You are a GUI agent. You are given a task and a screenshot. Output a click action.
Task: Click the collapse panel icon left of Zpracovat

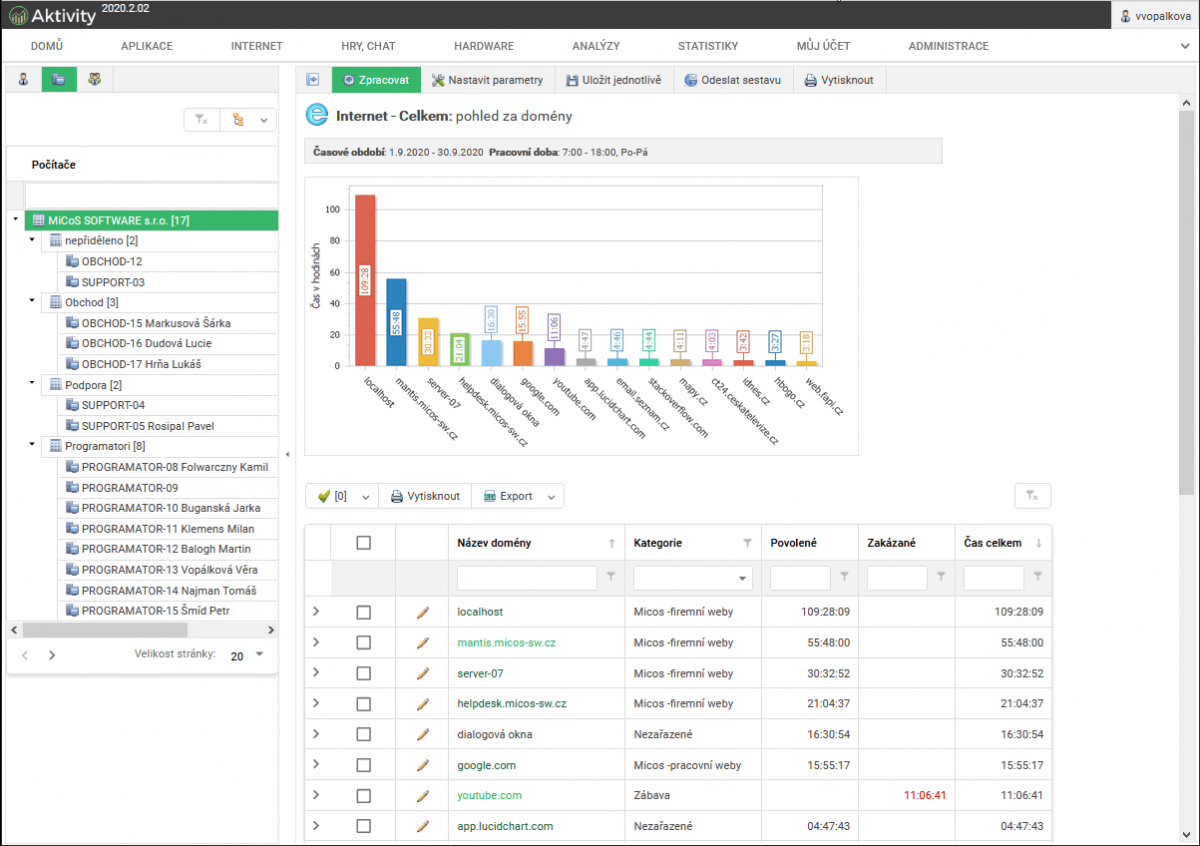coord(313,80)
